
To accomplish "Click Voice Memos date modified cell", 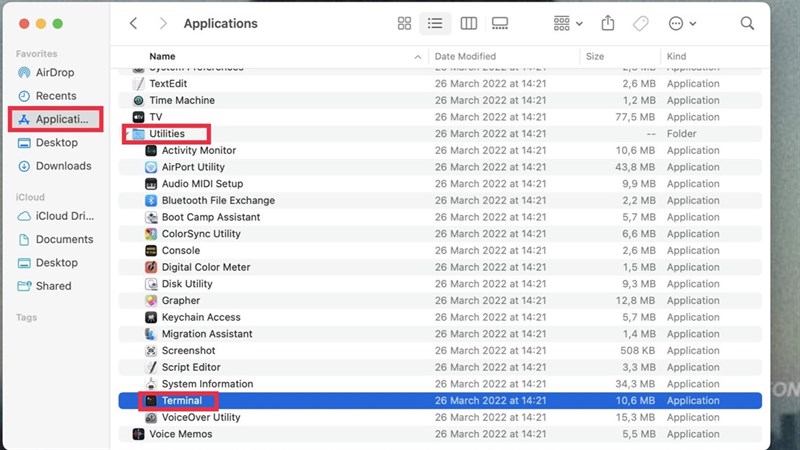I will click(490, 434).
